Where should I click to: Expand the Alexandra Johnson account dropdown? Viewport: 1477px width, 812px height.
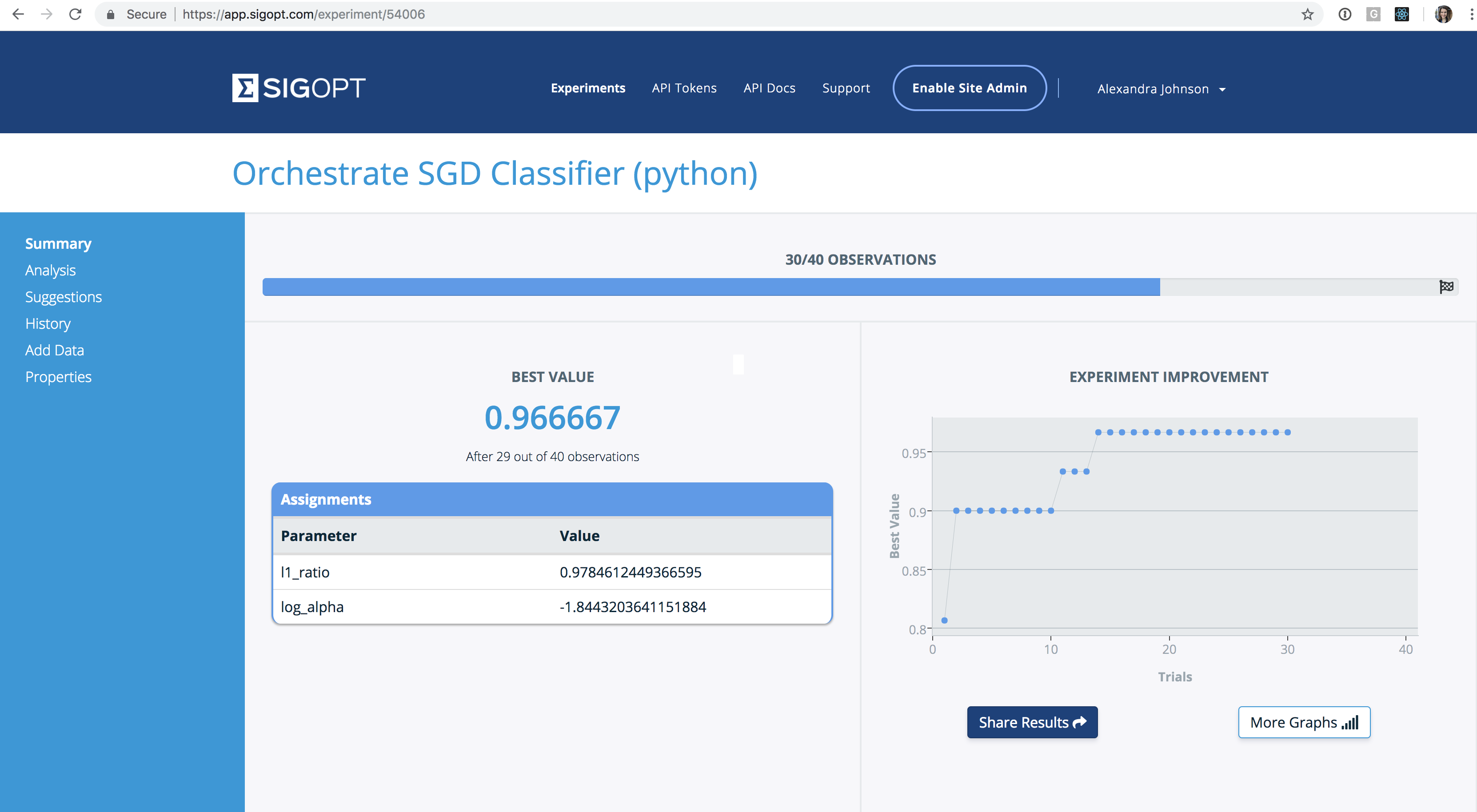point(1161,89)
